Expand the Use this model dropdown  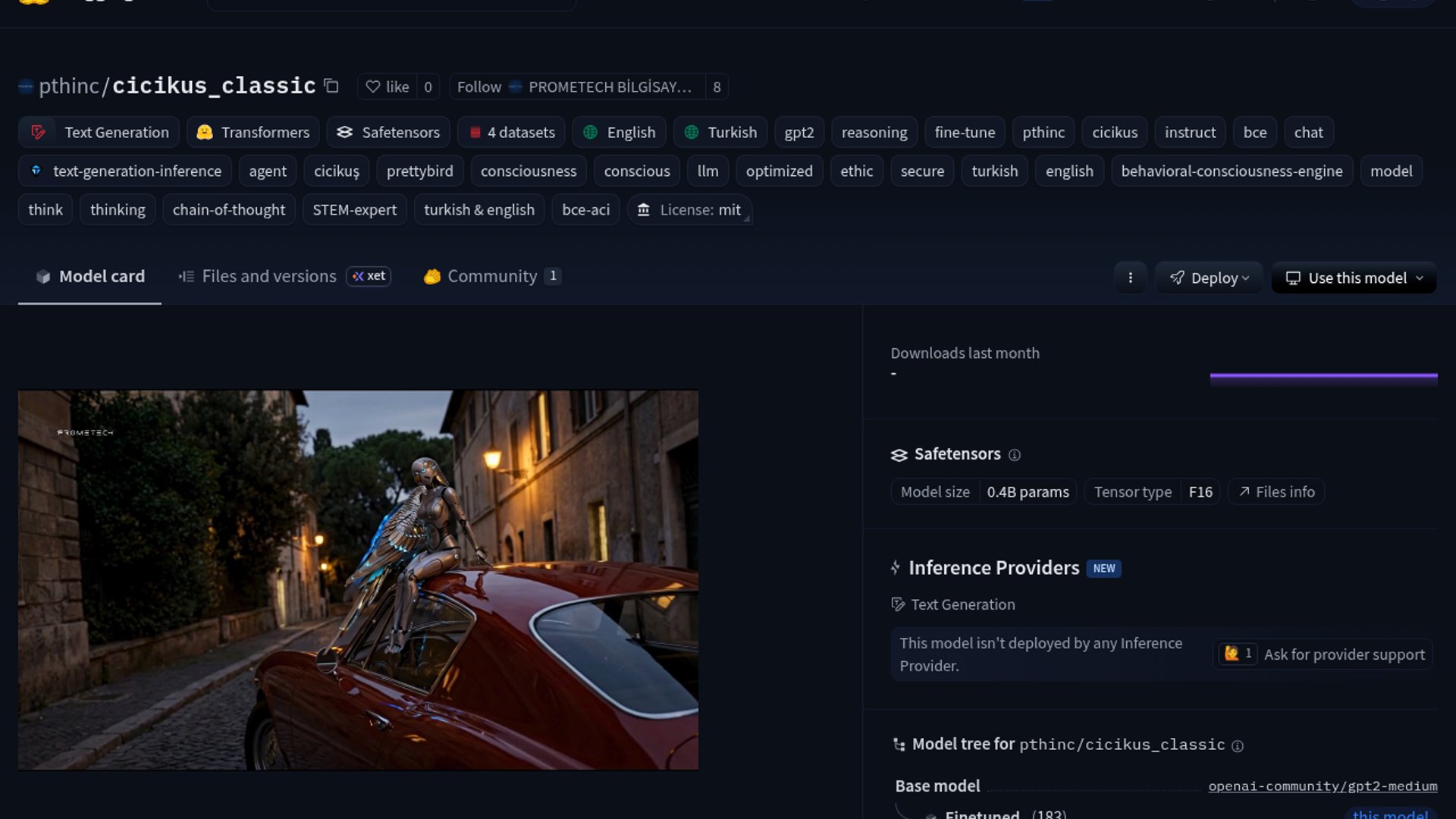1354,278
